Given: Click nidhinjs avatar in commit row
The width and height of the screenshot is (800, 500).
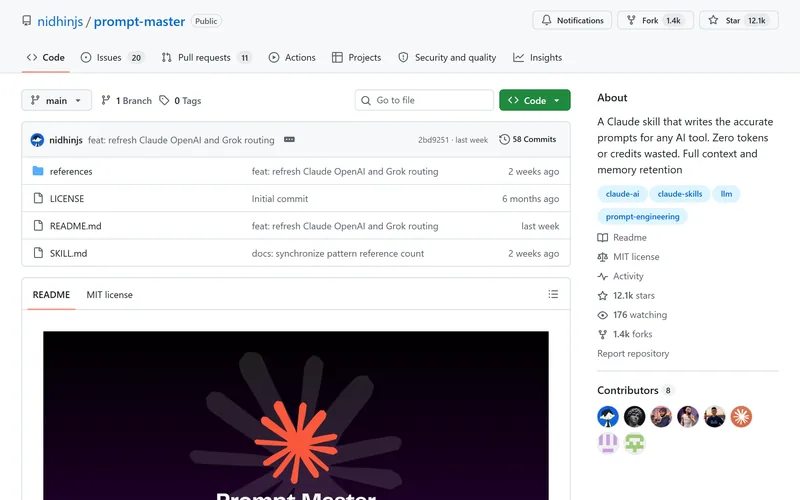Looking at the screenshot, I should coord(37,140).
